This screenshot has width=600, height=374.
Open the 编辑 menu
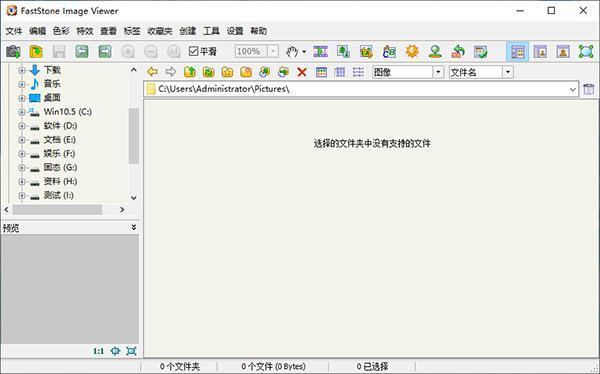click(38, 31)
